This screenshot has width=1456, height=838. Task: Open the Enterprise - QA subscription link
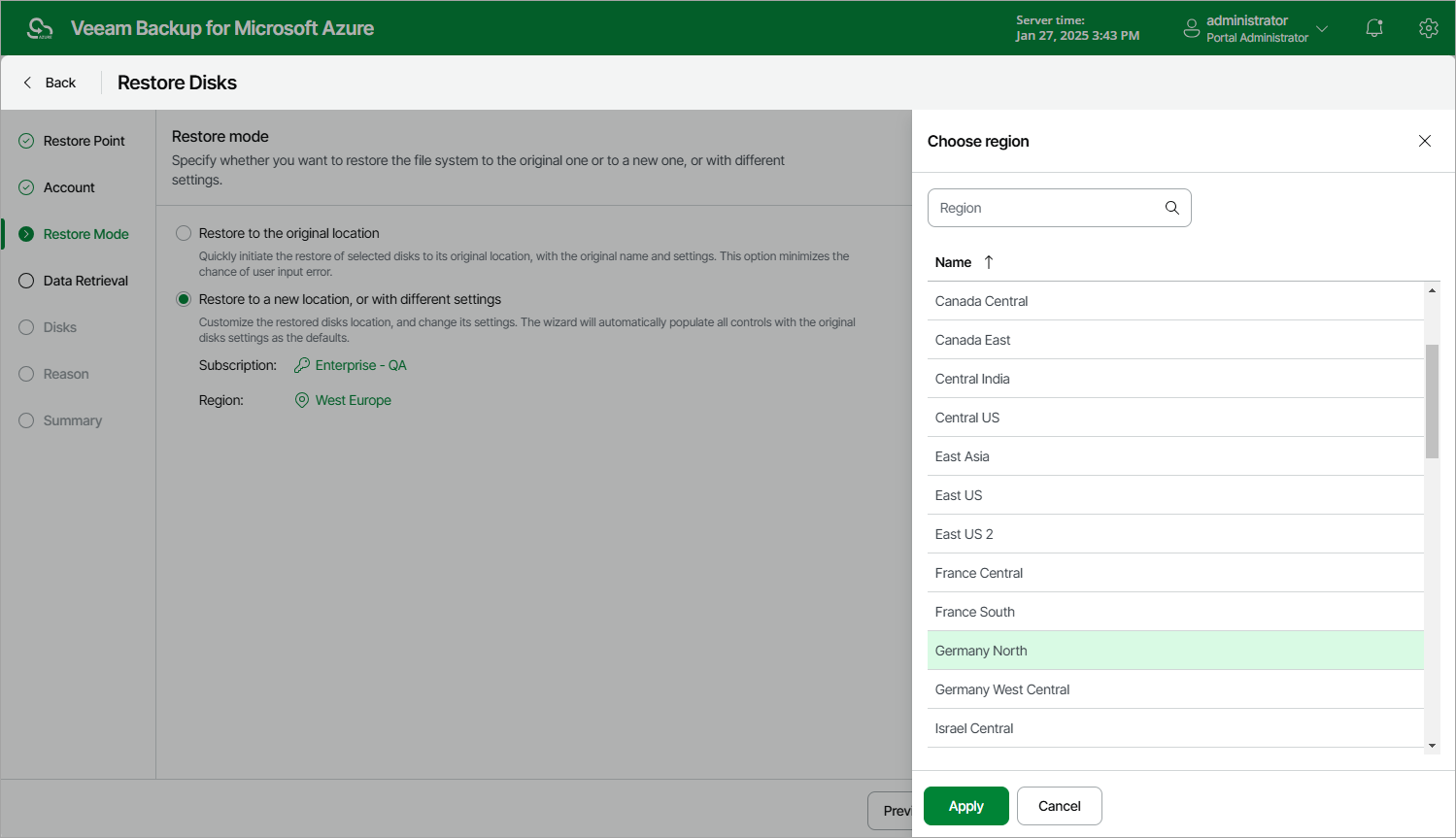pyautogui.click(x=361, y=365)
